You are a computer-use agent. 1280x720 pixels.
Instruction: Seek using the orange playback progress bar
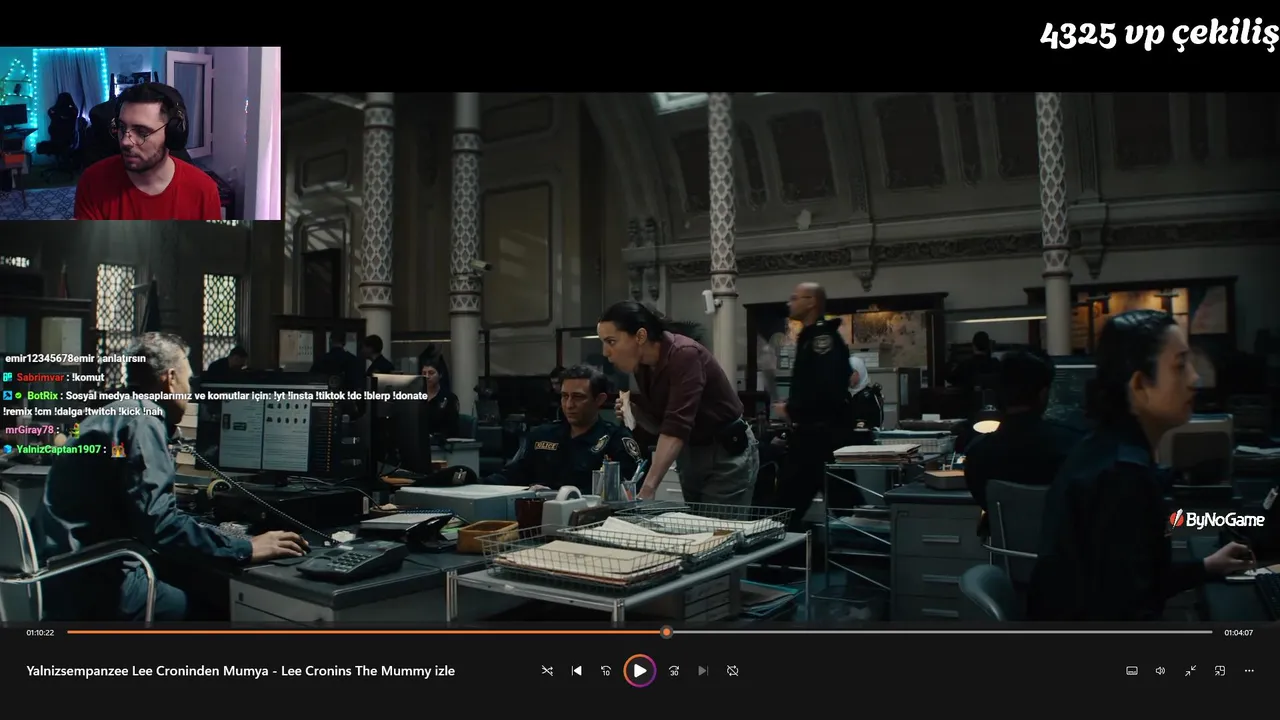click(x=640, y=632)
